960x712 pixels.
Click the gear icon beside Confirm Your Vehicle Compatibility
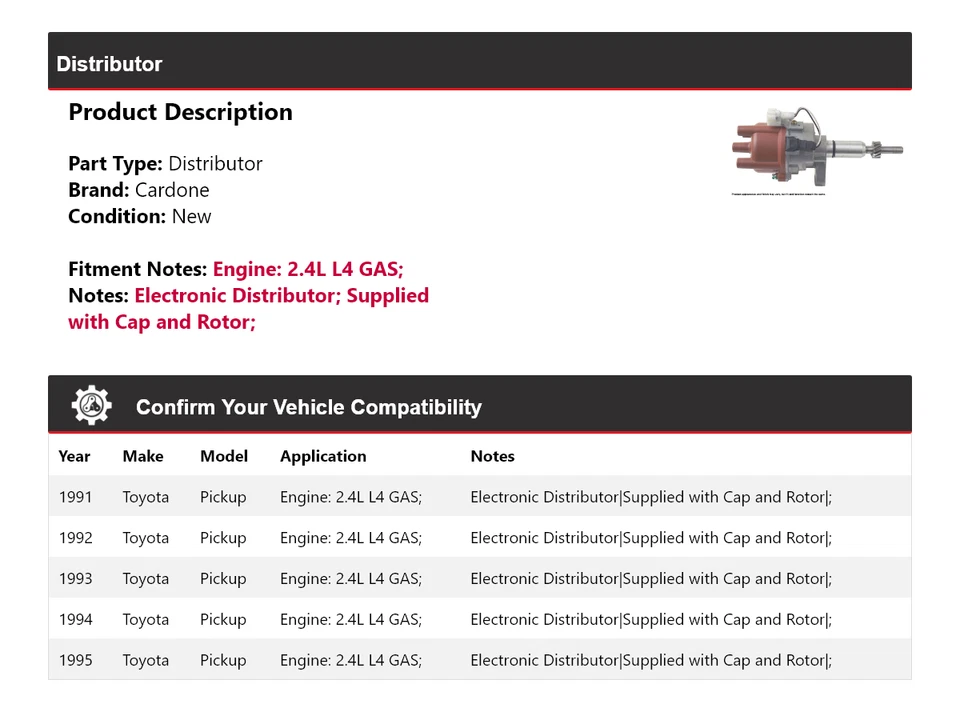point(91,406)
